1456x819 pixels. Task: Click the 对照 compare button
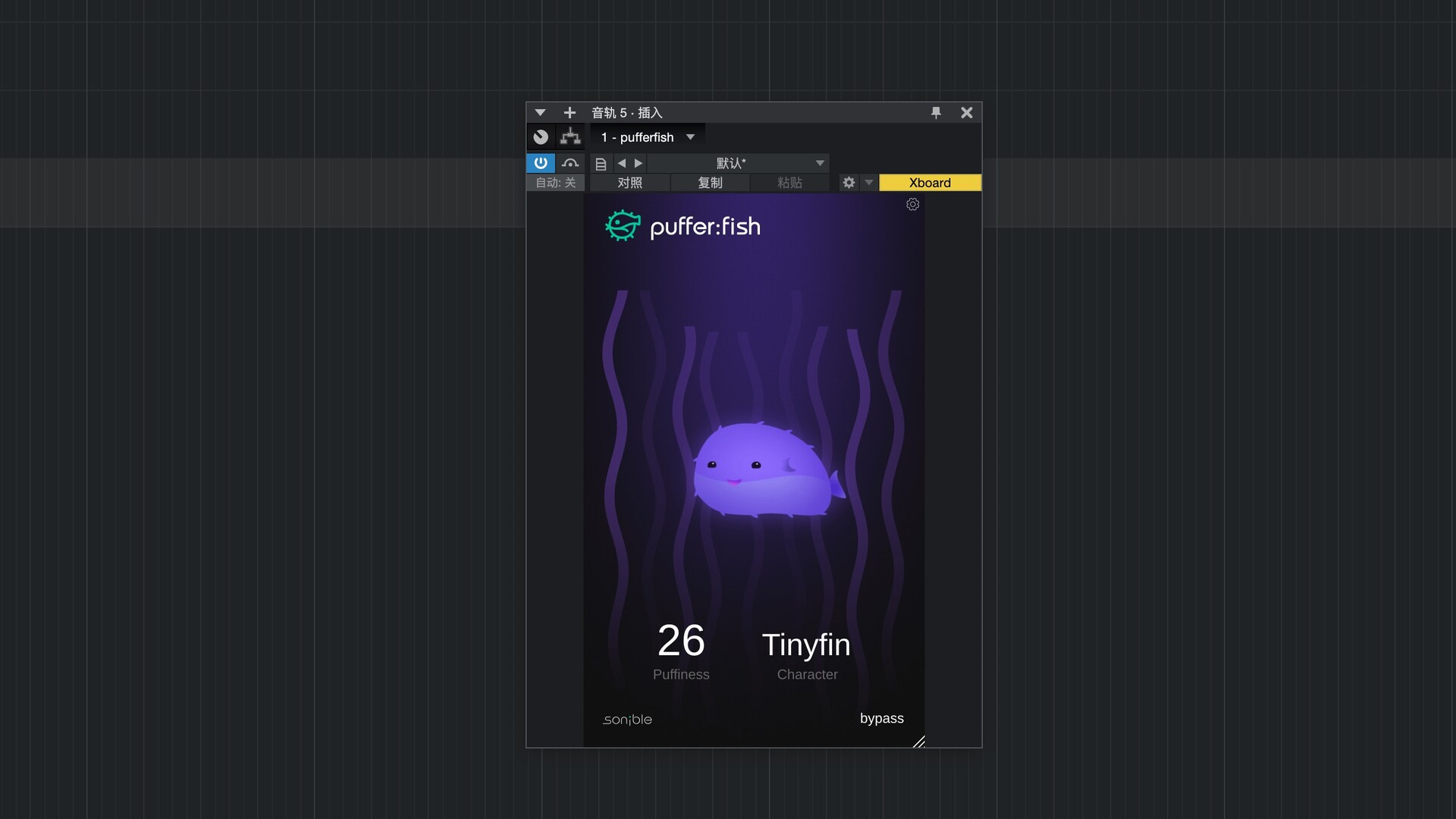629,183
